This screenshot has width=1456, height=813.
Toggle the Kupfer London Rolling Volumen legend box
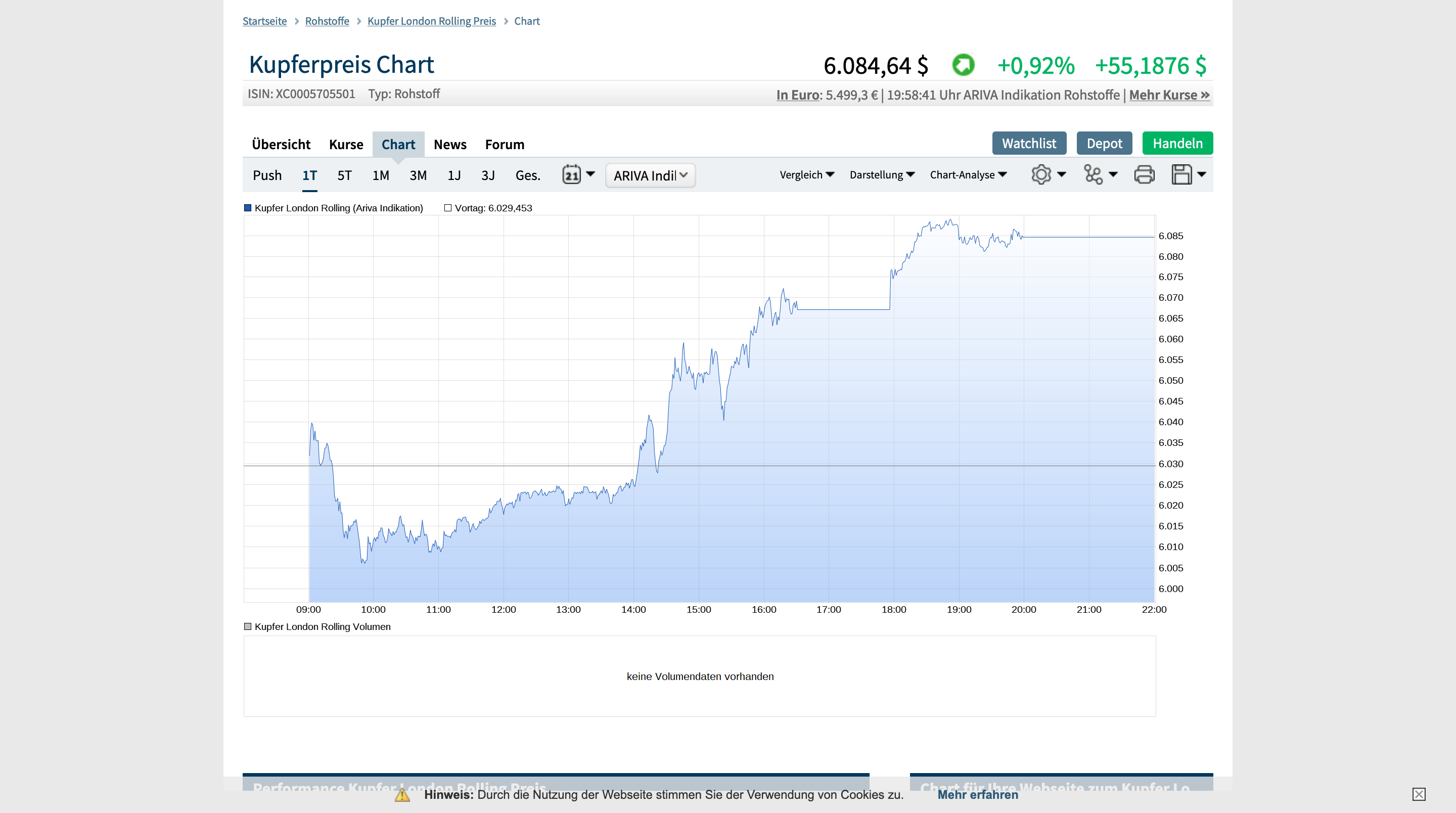pyautogui.click(x=248, y=626)
